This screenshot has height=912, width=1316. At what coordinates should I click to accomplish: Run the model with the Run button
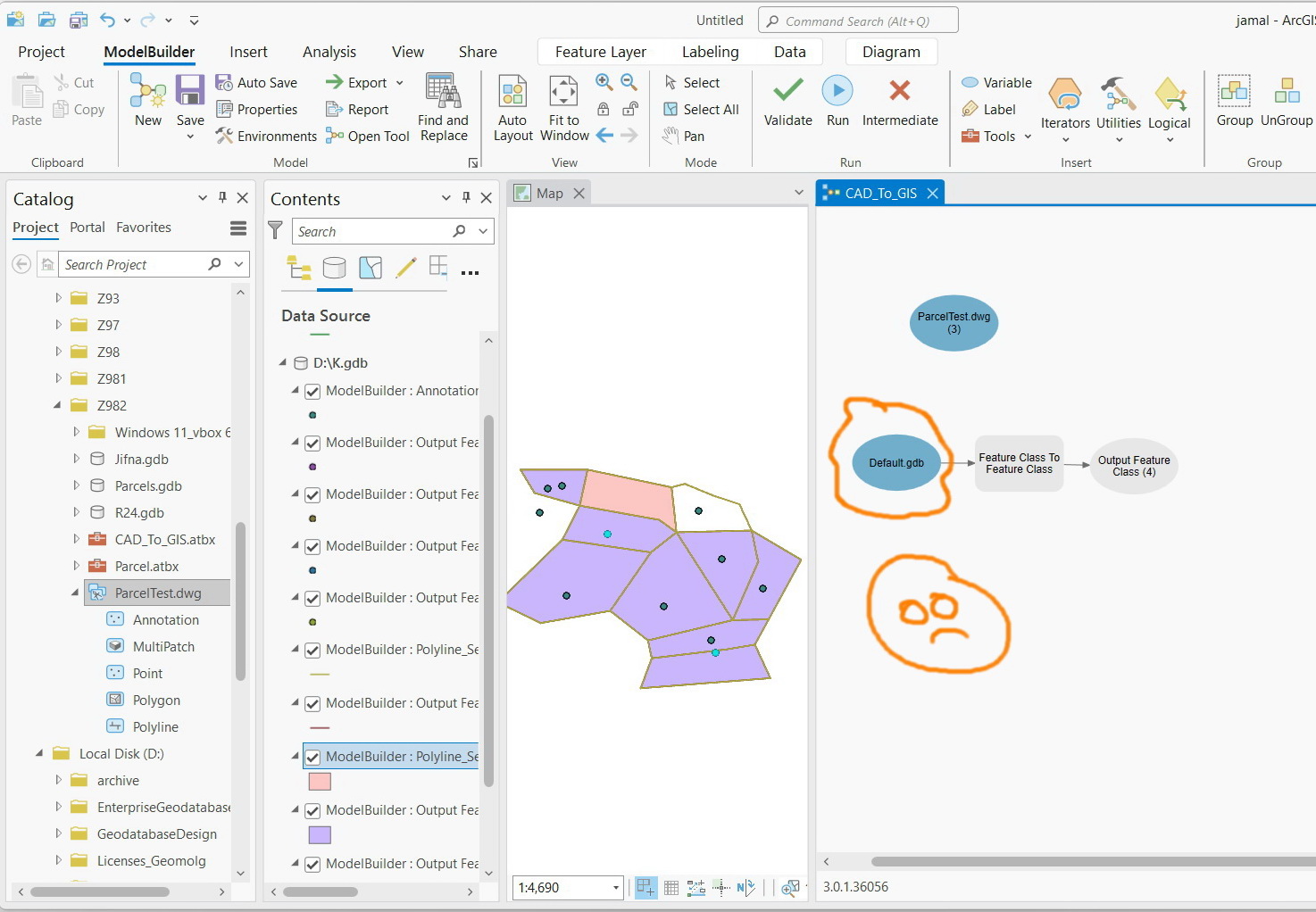pyautogui.click(x=837, y=100)
